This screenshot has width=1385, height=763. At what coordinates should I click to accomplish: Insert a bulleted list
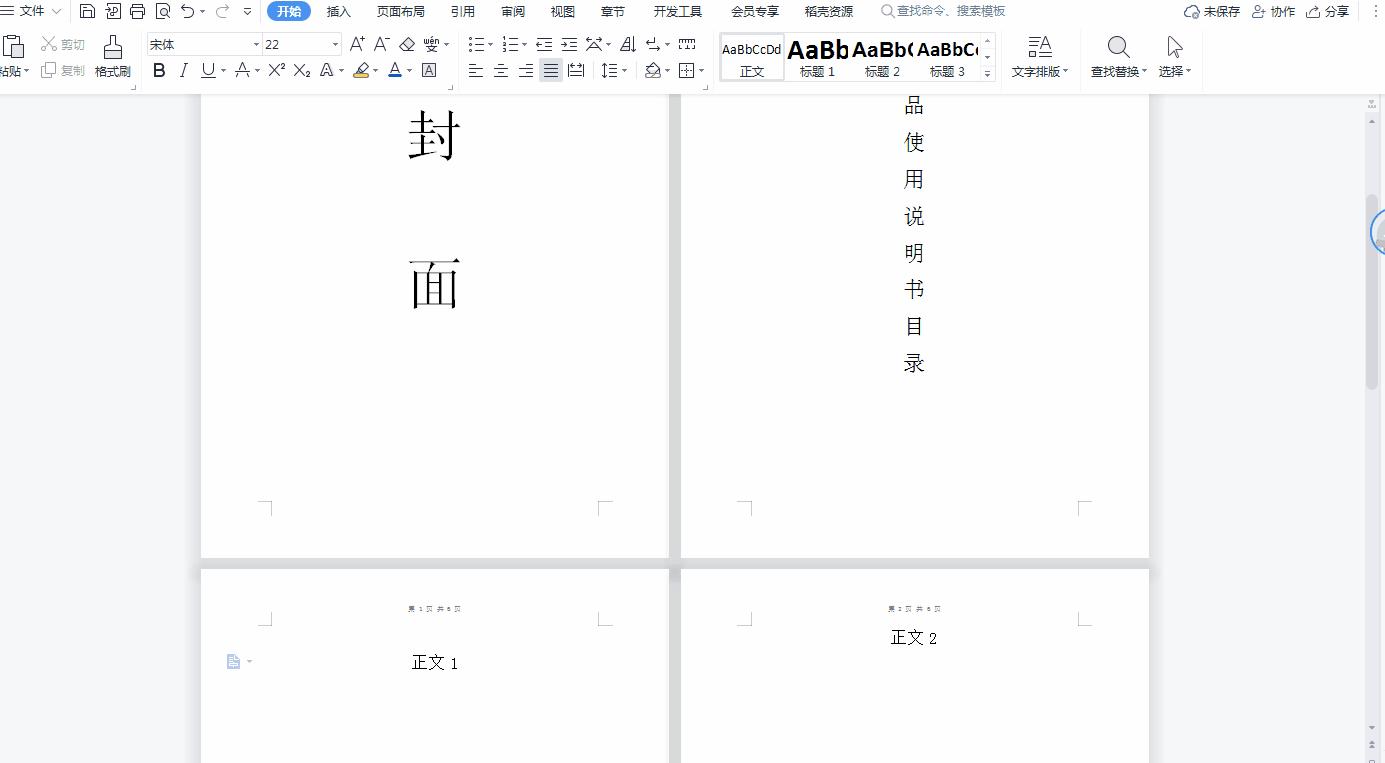pos(476,44)
